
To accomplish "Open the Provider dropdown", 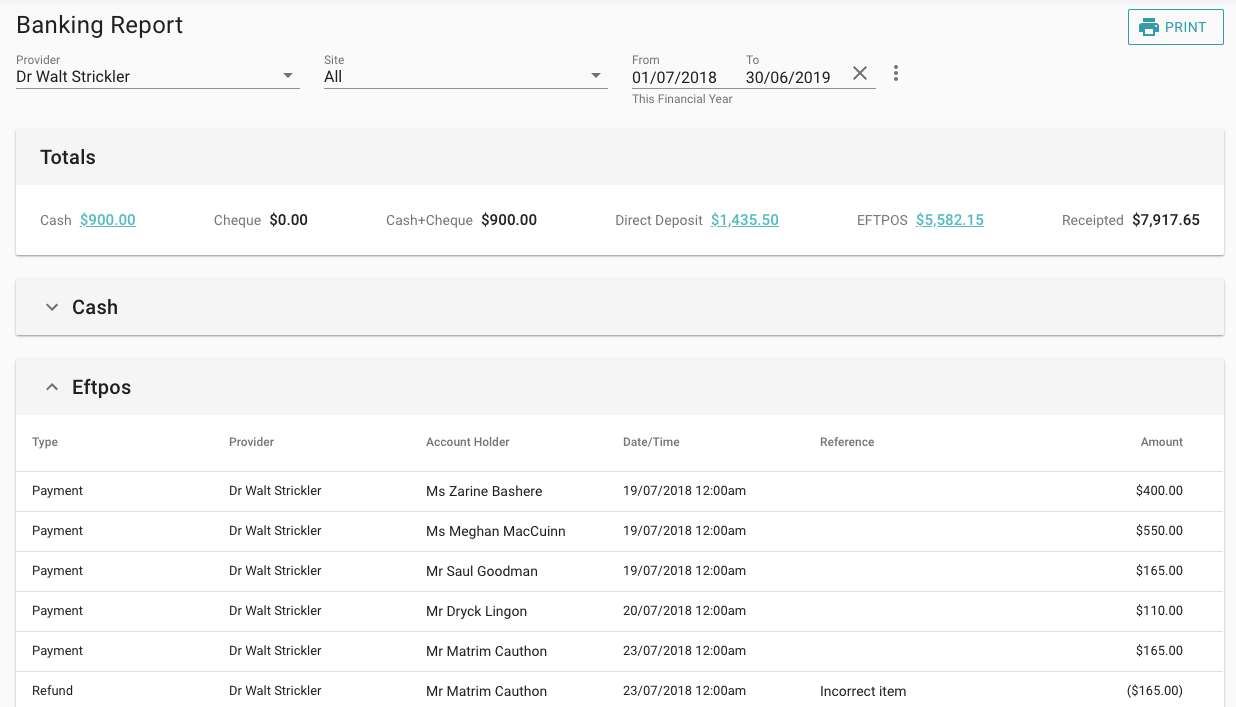I will point(157,76).
